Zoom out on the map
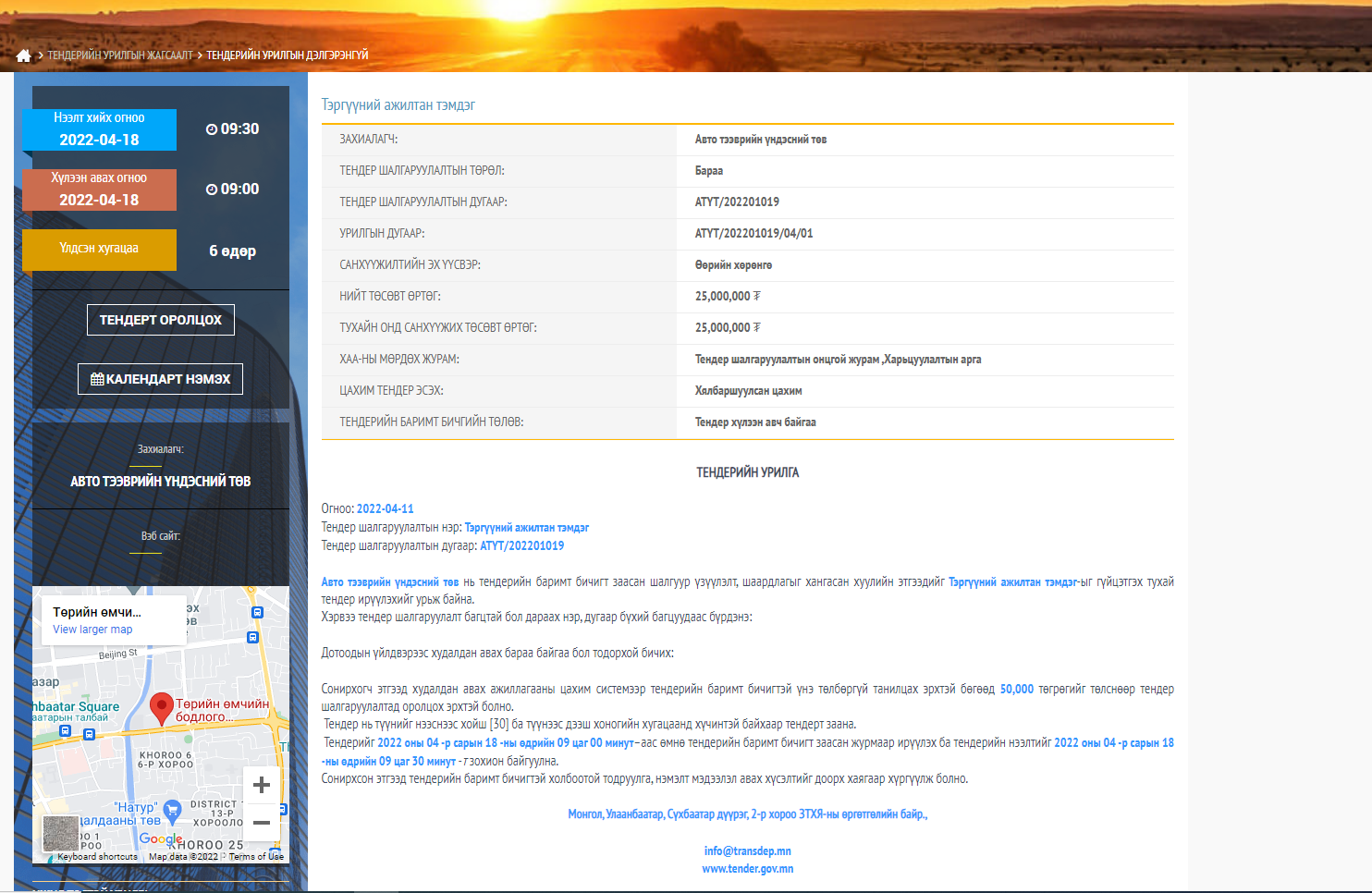Viewport: 1372px width, 893px height. coord(262,823)
